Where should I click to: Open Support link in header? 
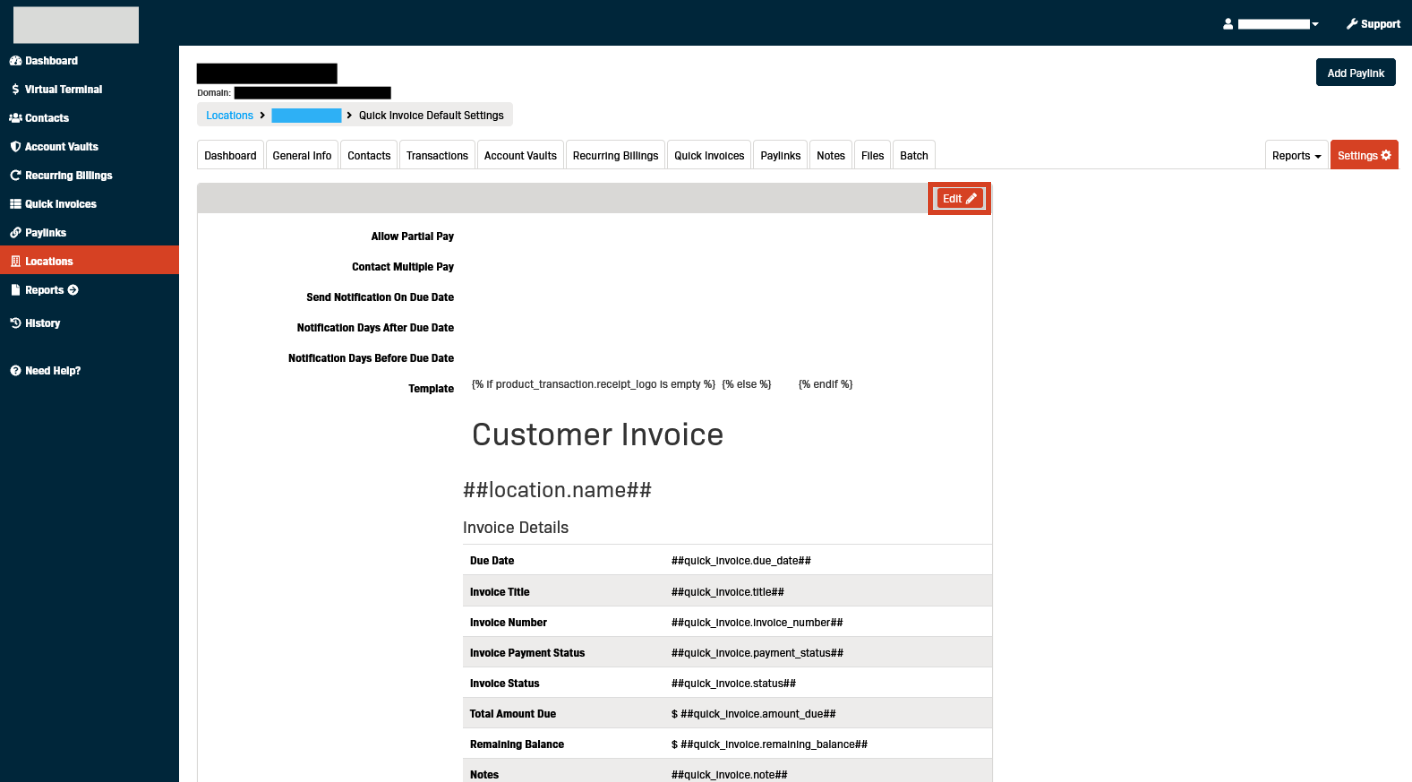click(1373, 24)
